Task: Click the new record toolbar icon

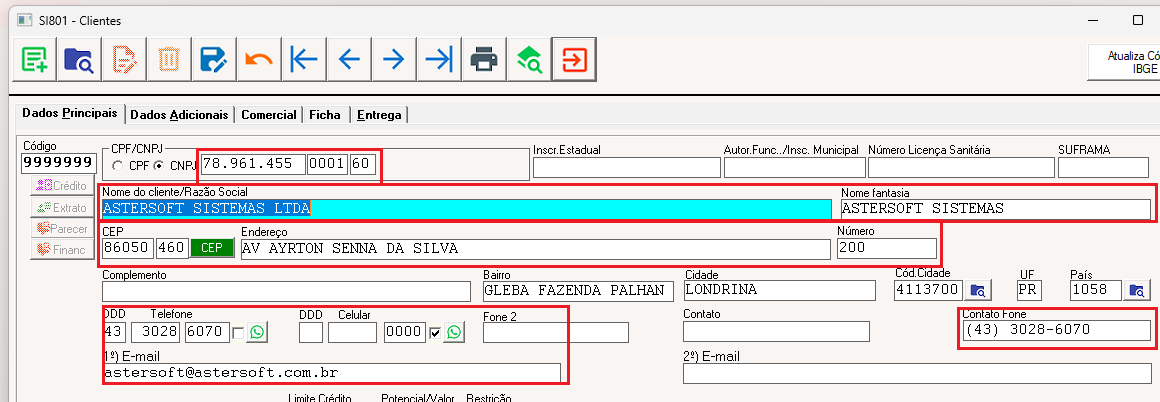Action: tap(35, 59)
